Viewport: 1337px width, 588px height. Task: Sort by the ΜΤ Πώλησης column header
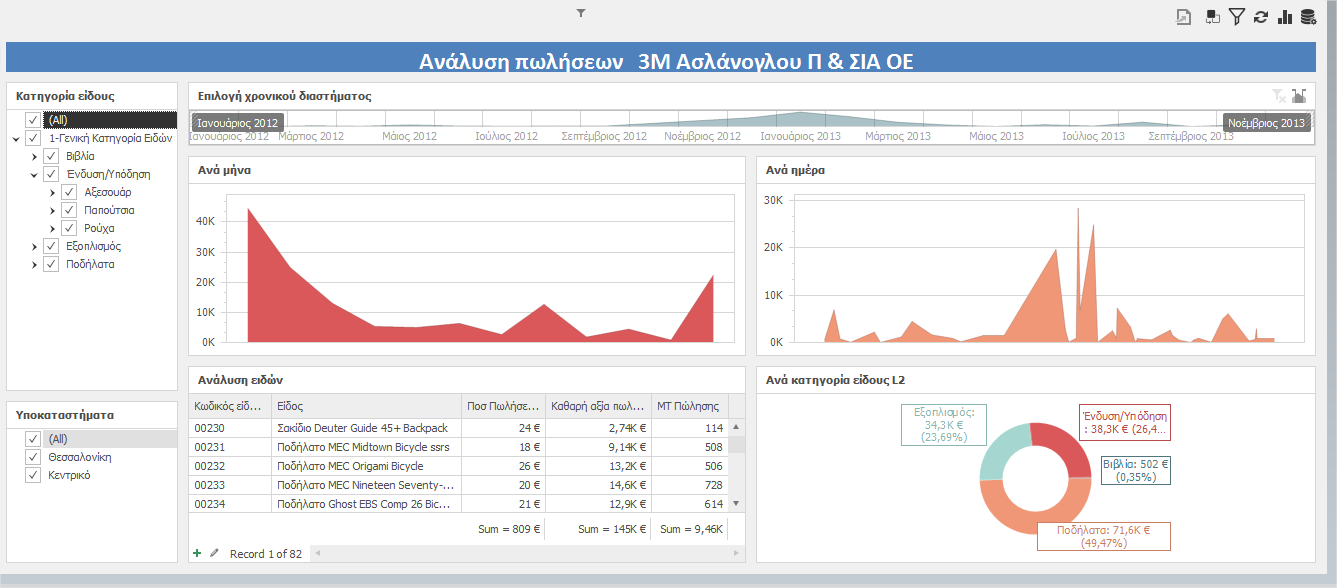click(689, 406)
